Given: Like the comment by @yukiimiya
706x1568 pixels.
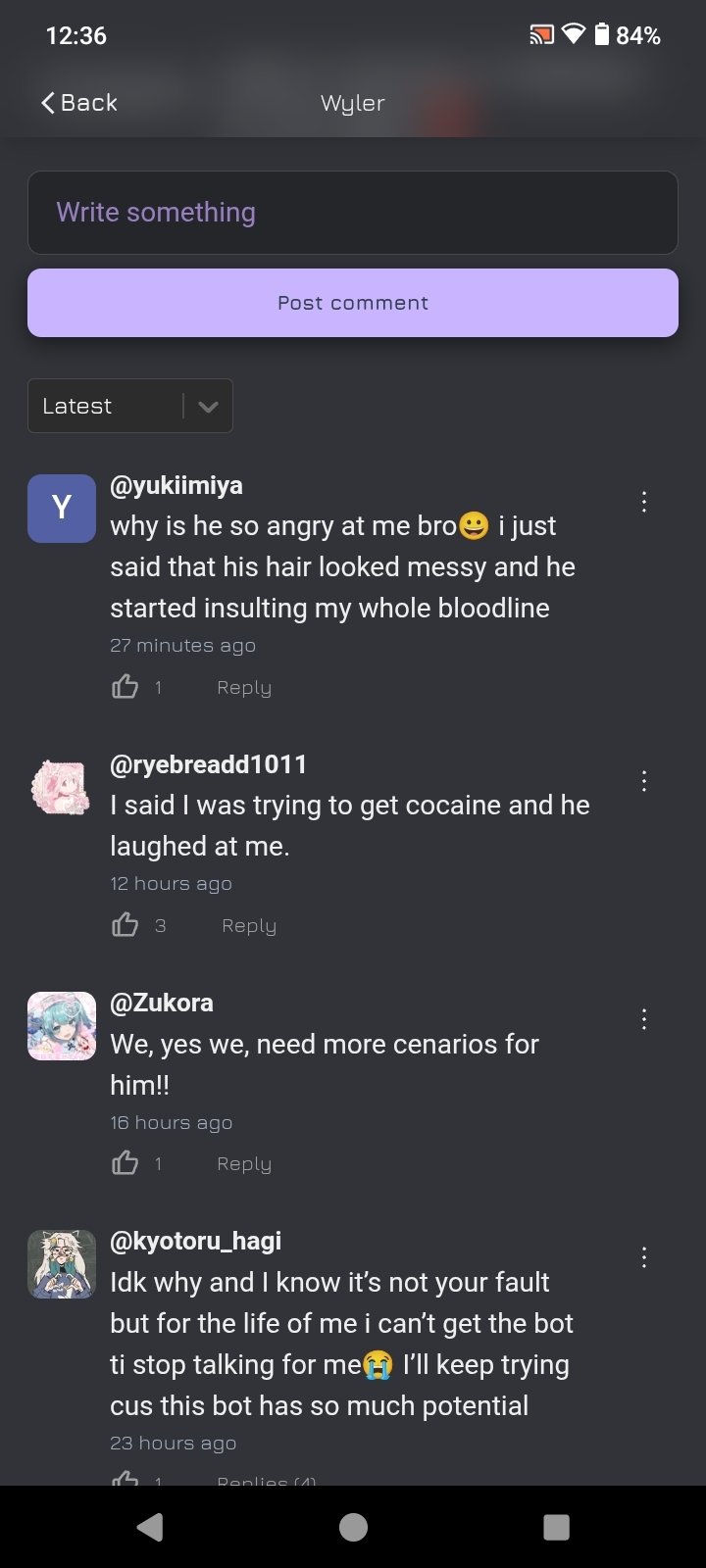Looking at the screenshot, I should pyautogui.click(x=126, y=687).
